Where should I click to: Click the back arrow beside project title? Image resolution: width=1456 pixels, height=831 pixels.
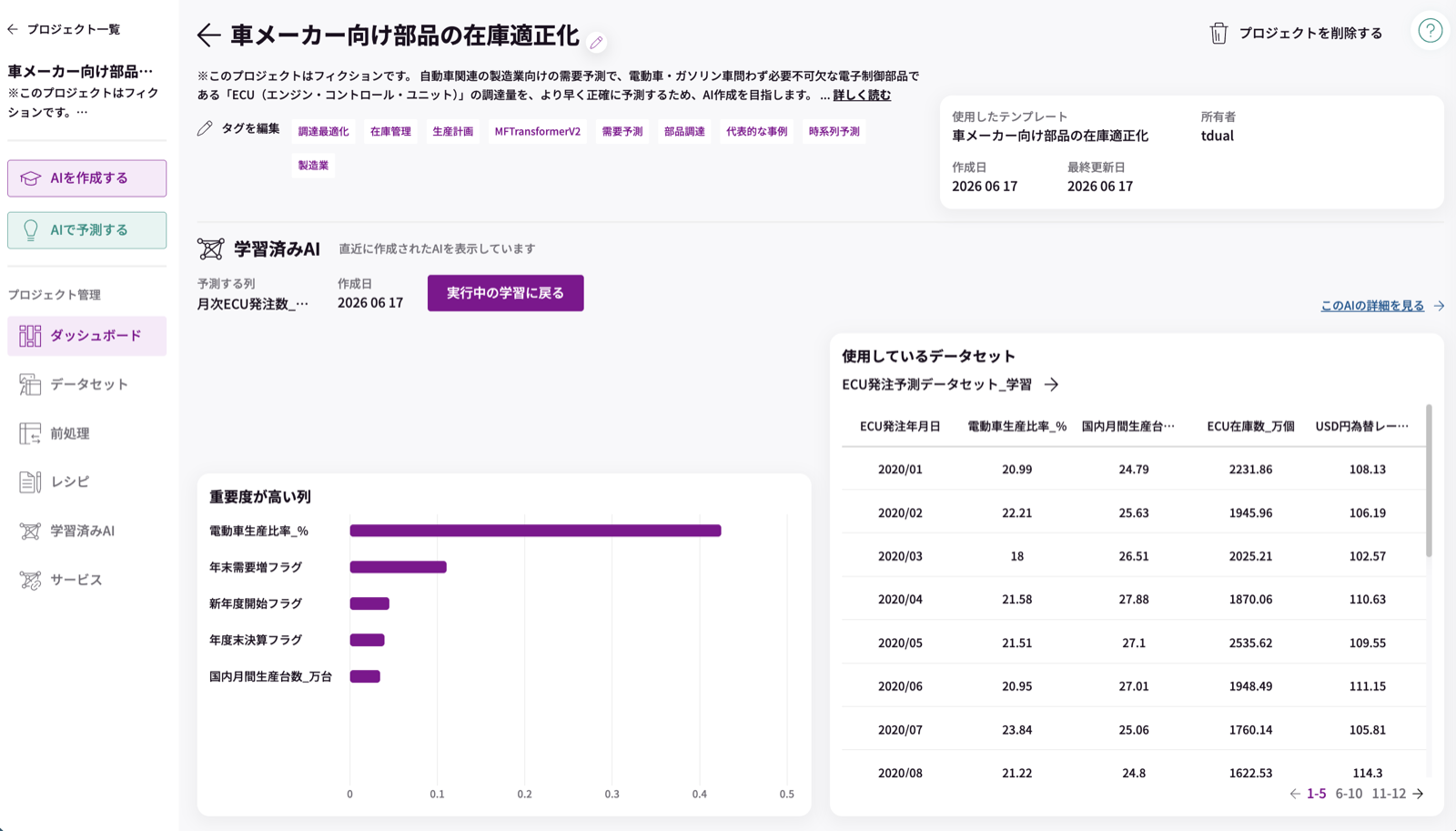pos(208,35)
